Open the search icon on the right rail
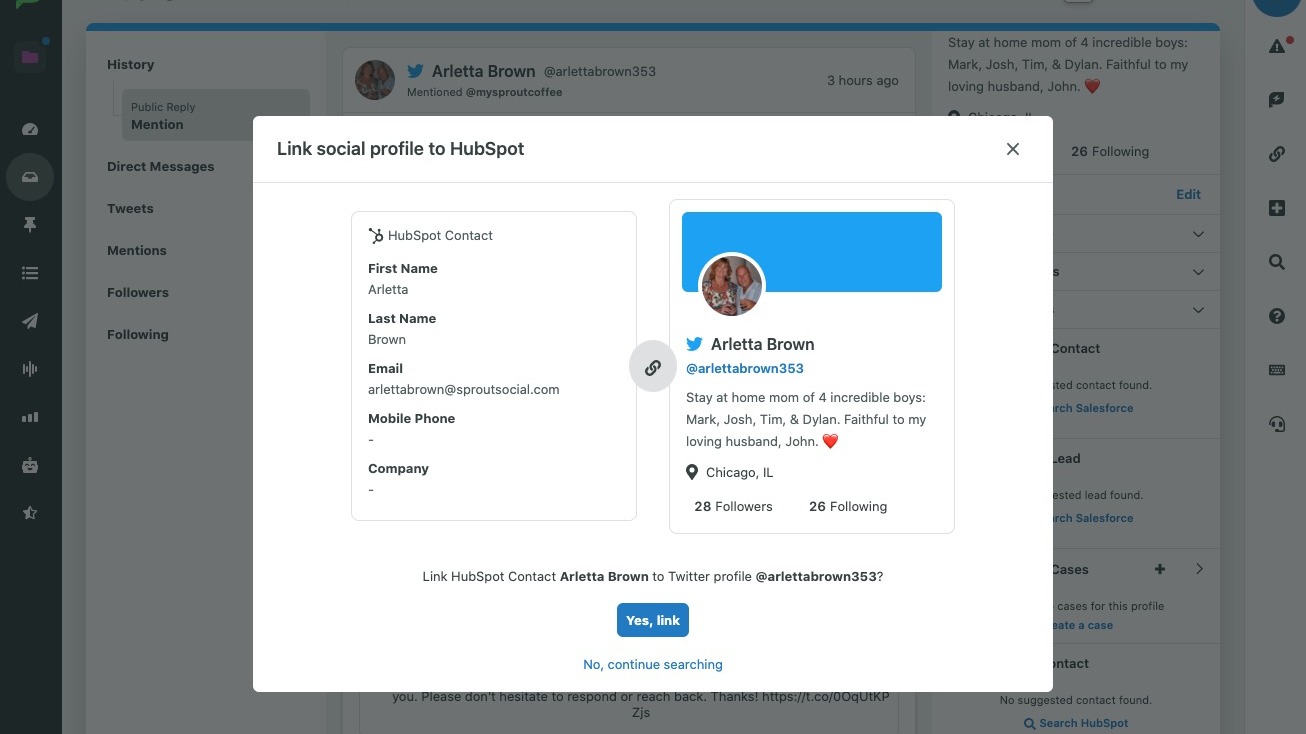The height and width of the screenshot is (734, 1306). [1276, 261]
